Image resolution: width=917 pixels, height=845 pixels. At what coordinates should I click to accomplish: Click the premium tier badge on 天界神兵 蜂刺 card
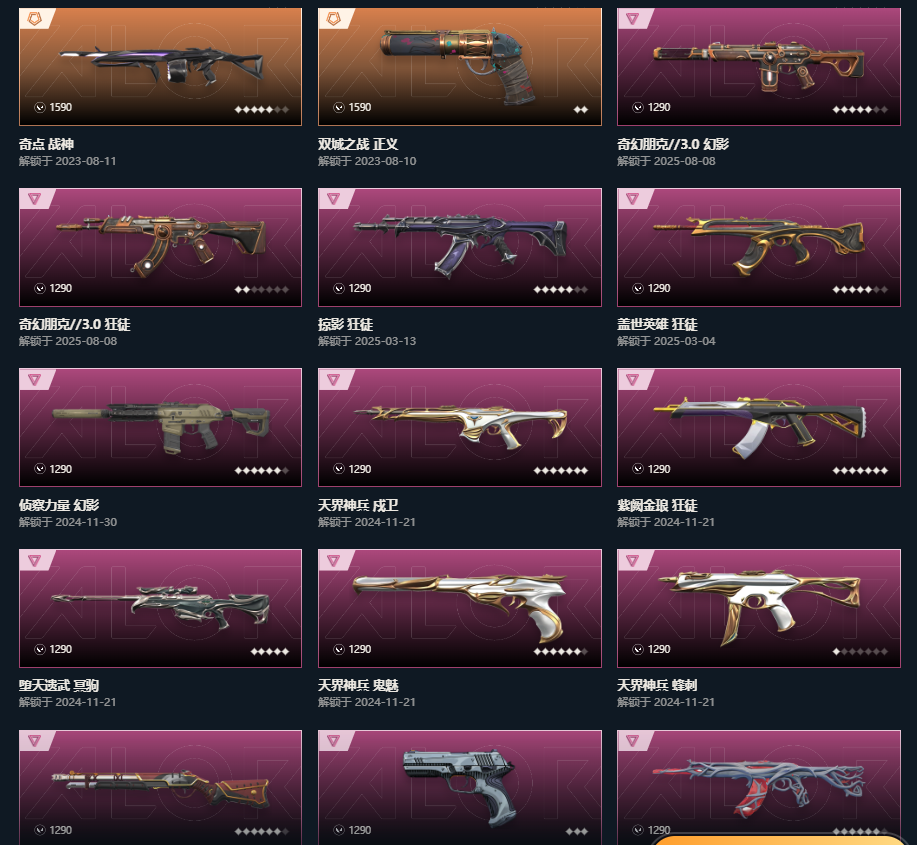[x=632, y=560]
